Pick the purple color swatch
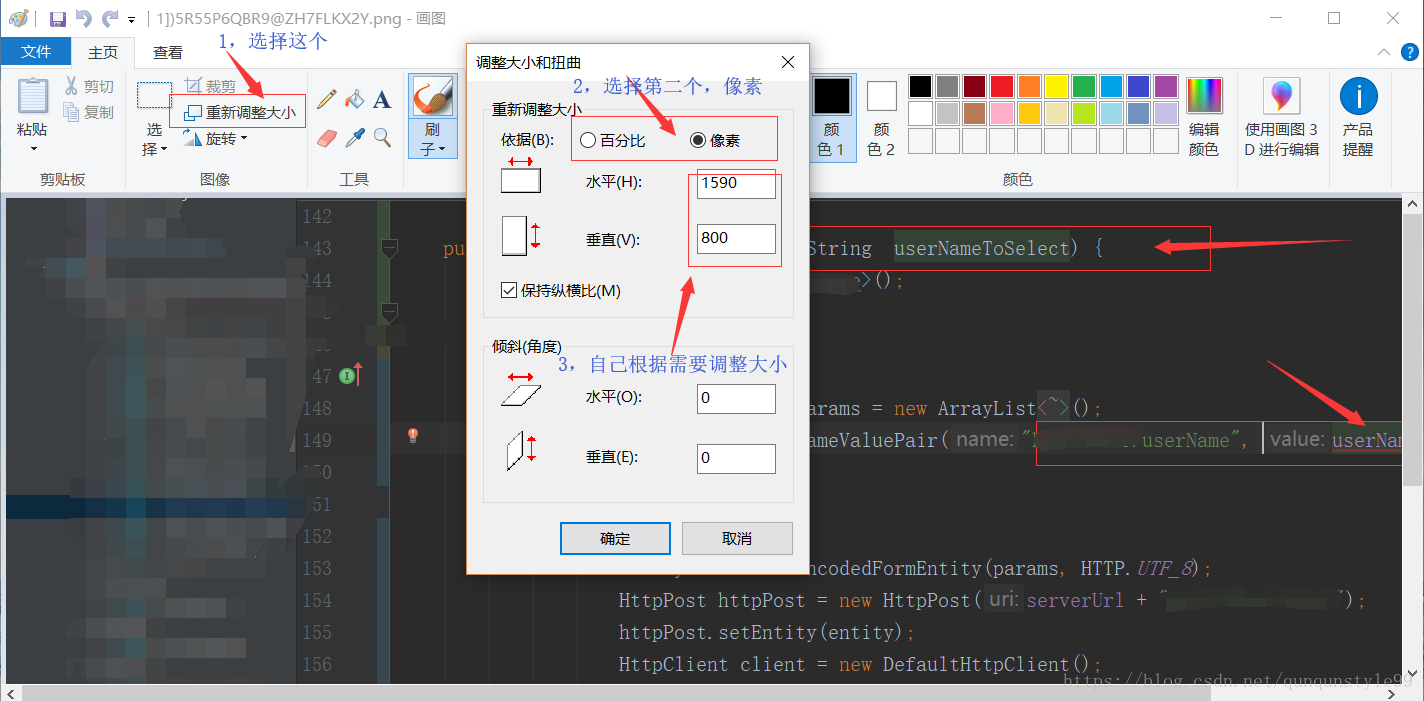The width and height of the screenshot is (1424, 701). point(1165,87)
